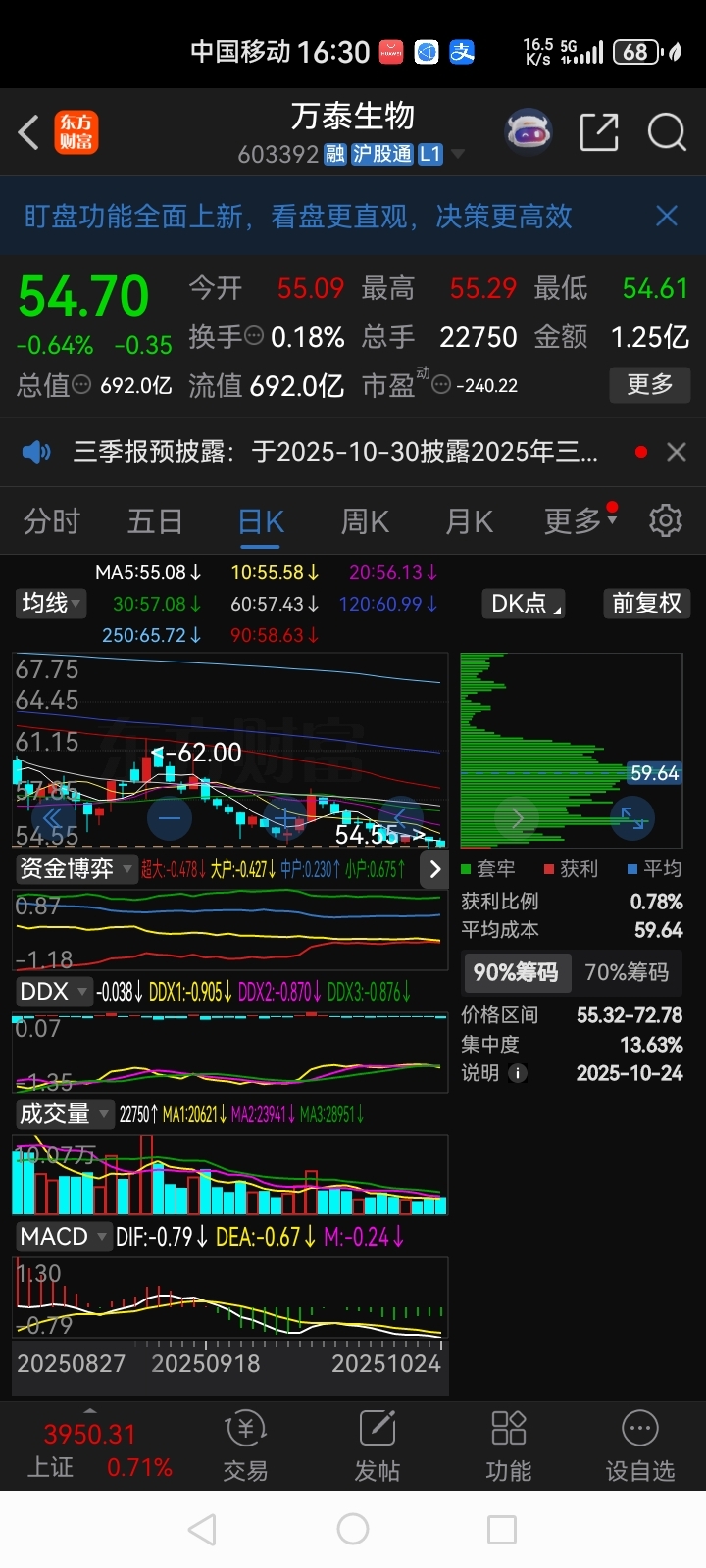Screen dimensions: 706x1568
Task: Tap the 59.64 average cost marker
Action: click(x=654, y=773)
